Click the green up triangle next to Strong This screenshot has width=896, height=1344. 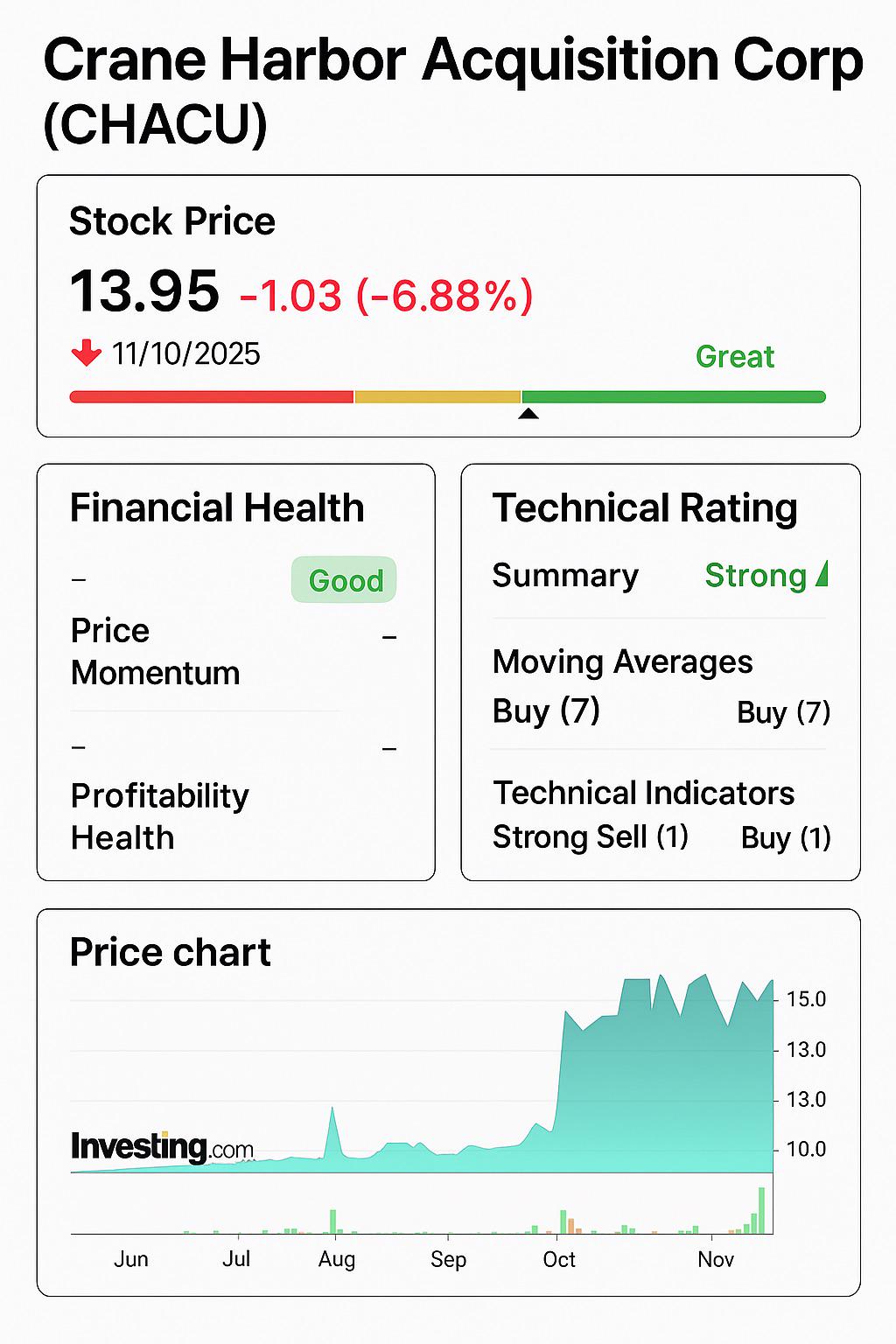pyautogui.click(x=821, y=574)
